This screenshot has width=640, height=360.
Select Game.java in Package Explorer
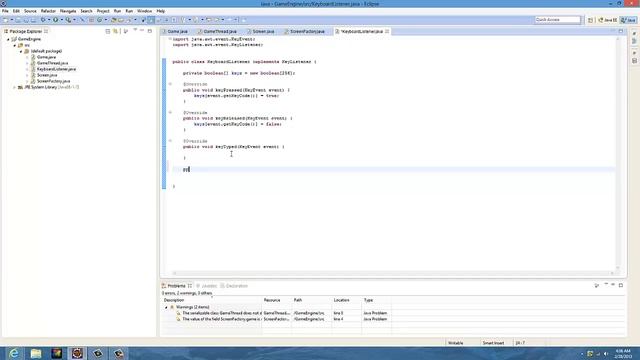point(46,57)
